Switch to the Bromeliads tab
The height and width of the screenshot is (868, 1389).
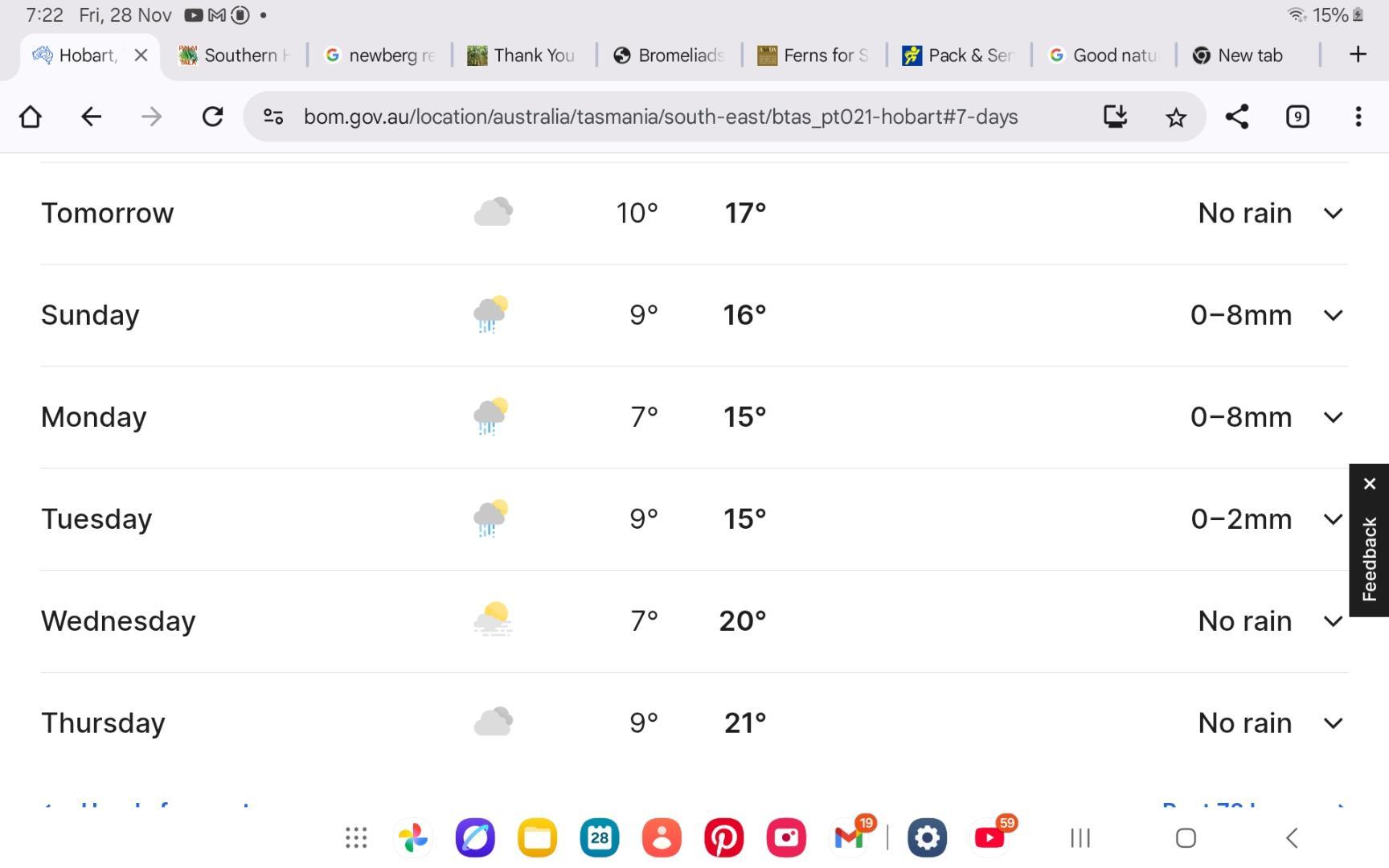coord(669,55)
